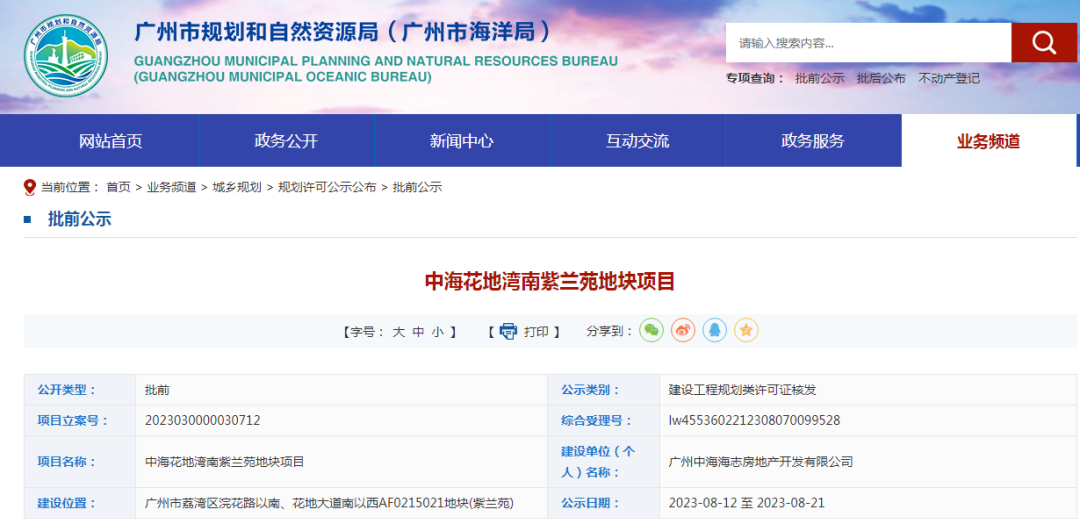Click the 公开类型 label cell
The height and width of the screenshot is (524, 1080).
click(80, 390)
